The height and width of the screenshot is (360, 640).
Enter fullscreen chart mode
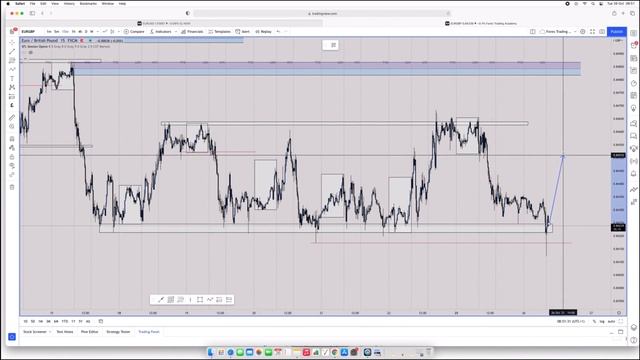tap(592, 31)
